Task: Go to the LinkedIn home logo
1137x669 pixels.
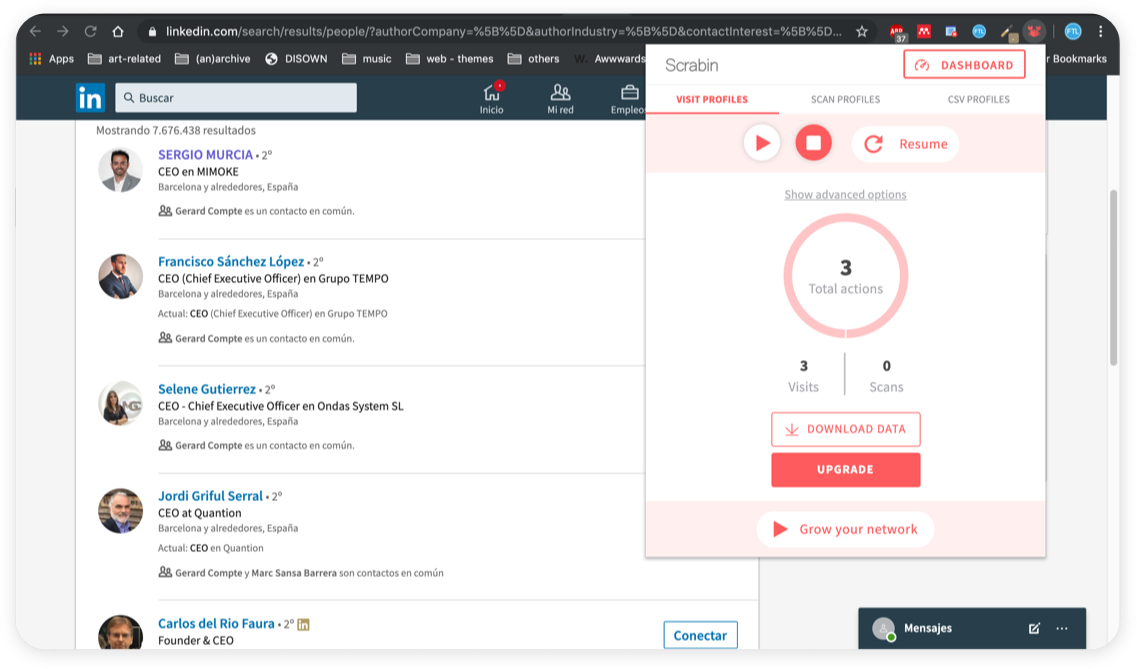Action: point(91,98)
